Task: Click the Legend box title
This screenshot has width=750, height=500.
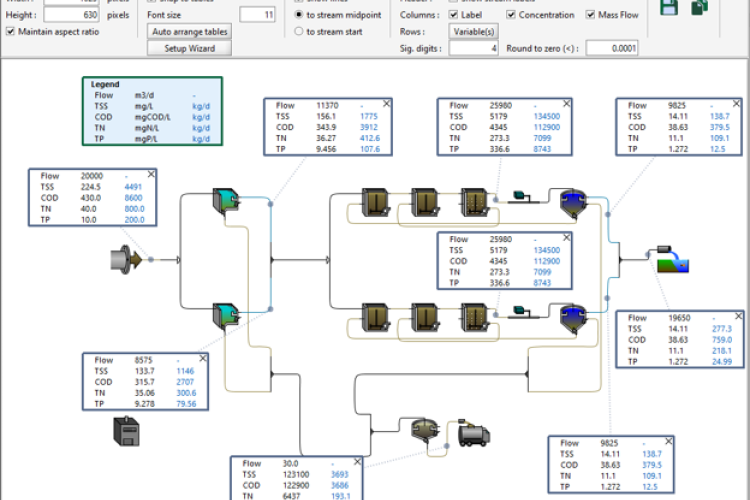Action: pos(105,84)
